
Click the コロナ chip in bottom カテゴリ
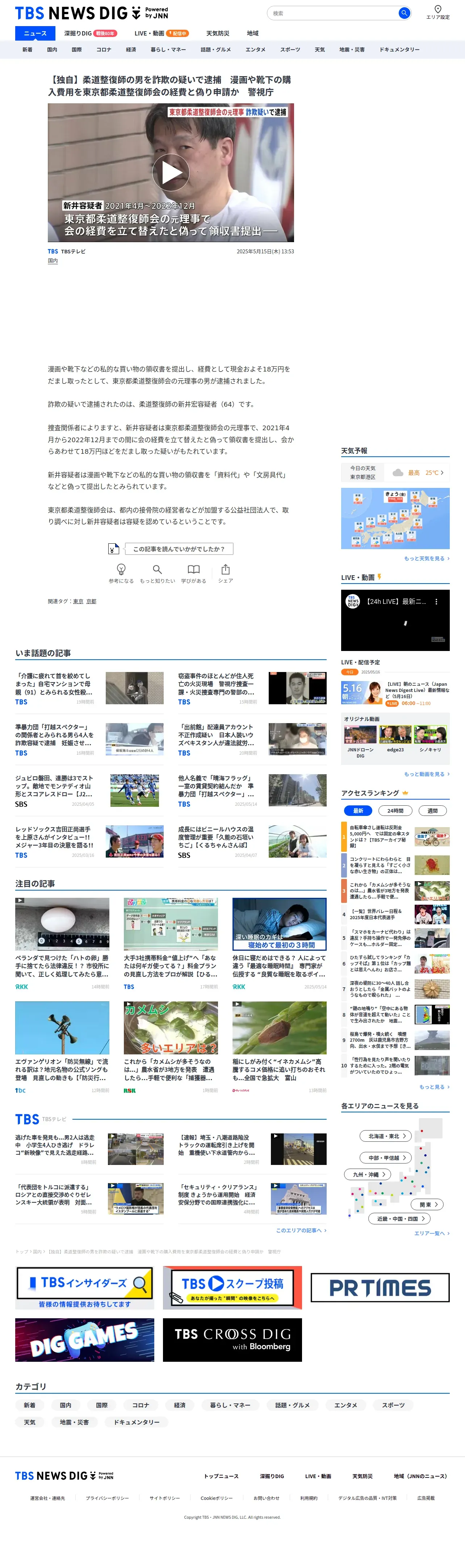141,1405
